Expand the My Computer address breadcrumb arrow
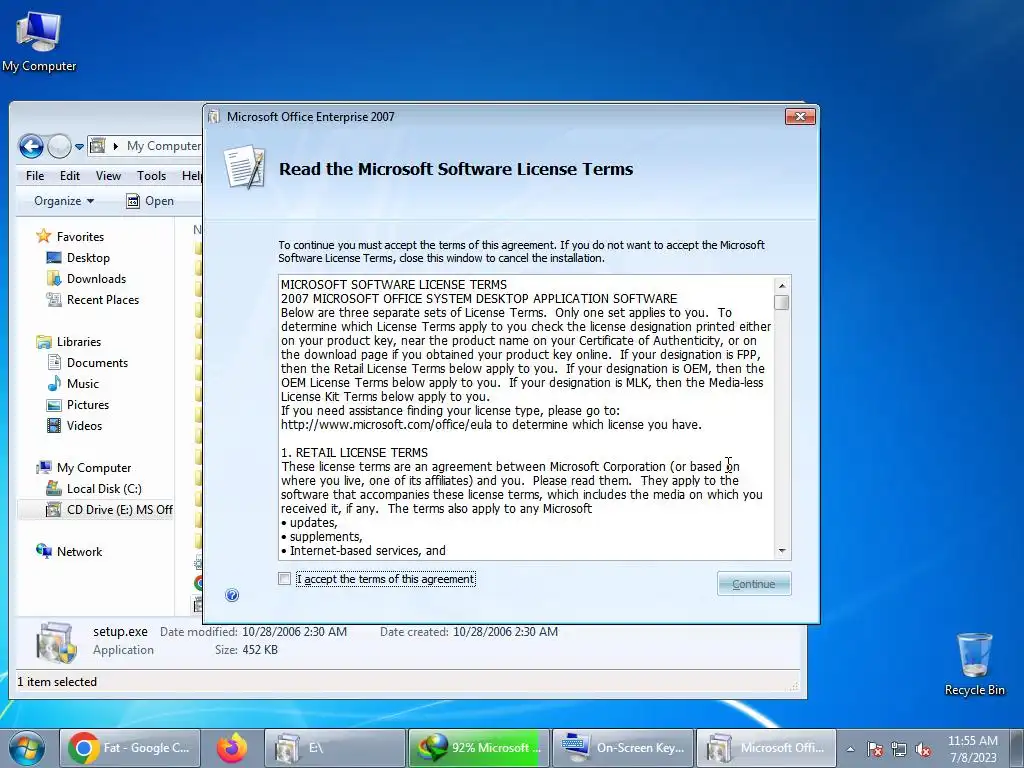 116,146
